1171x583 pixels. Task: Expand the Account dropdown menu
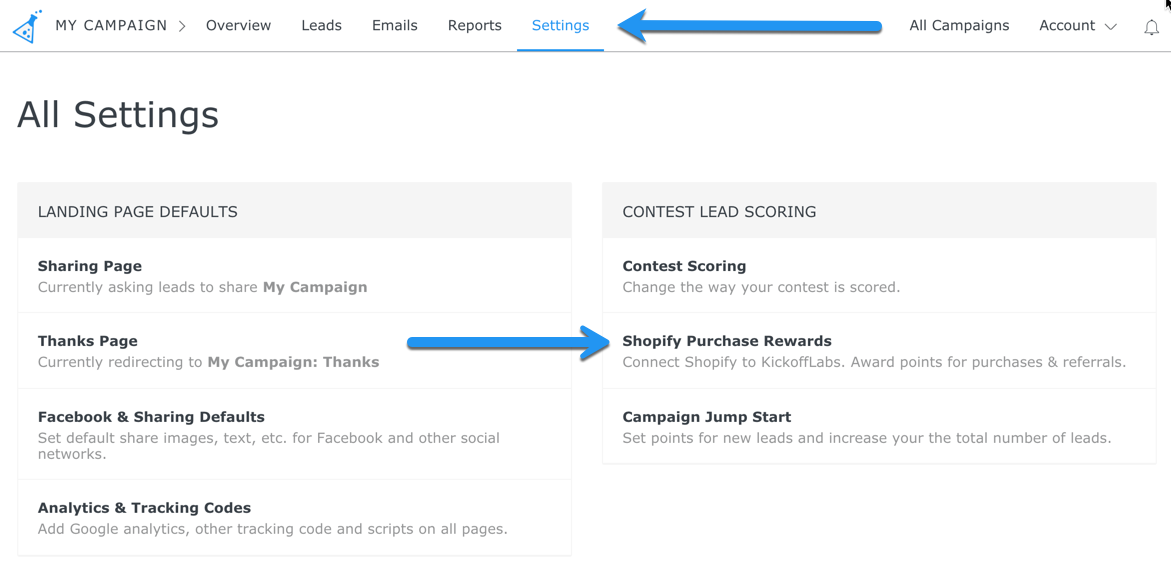[x=1077, y=26]
